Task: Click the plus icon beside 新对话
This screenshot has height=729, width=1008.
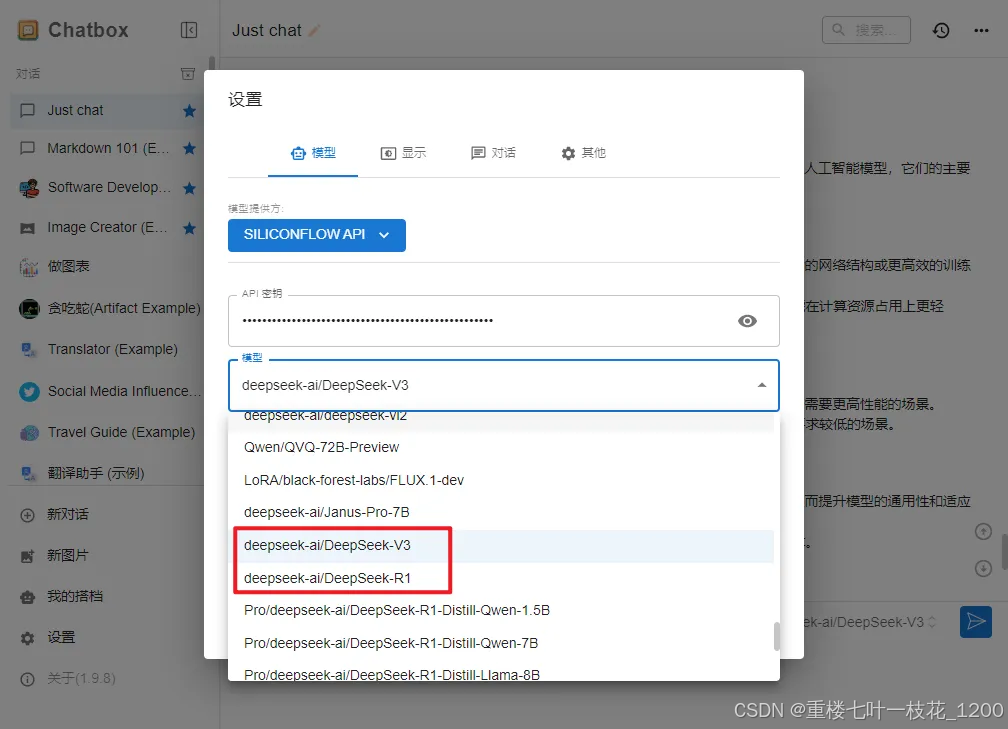Action: [28, 515]
